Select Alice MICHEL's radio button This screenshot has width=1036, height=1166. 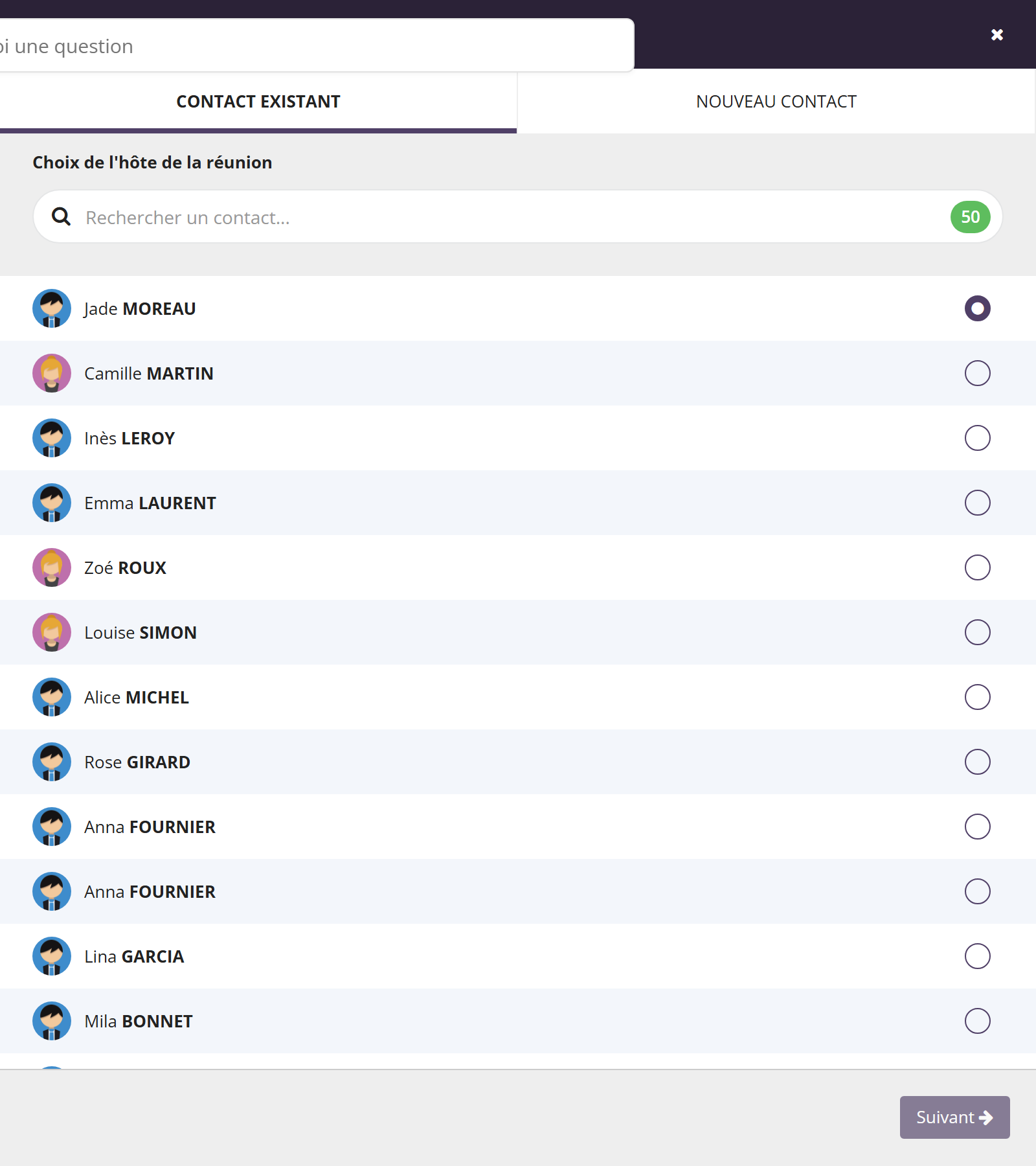click(x=978, y=697)
